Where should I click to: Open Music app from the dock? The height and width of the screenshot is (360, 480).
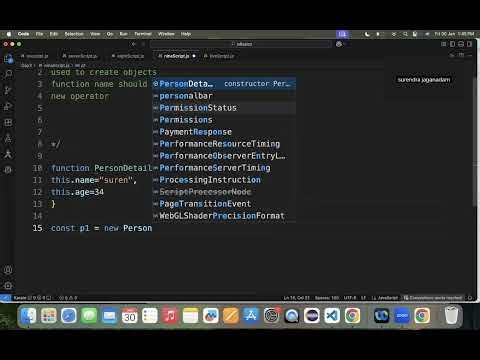point(170,315)
